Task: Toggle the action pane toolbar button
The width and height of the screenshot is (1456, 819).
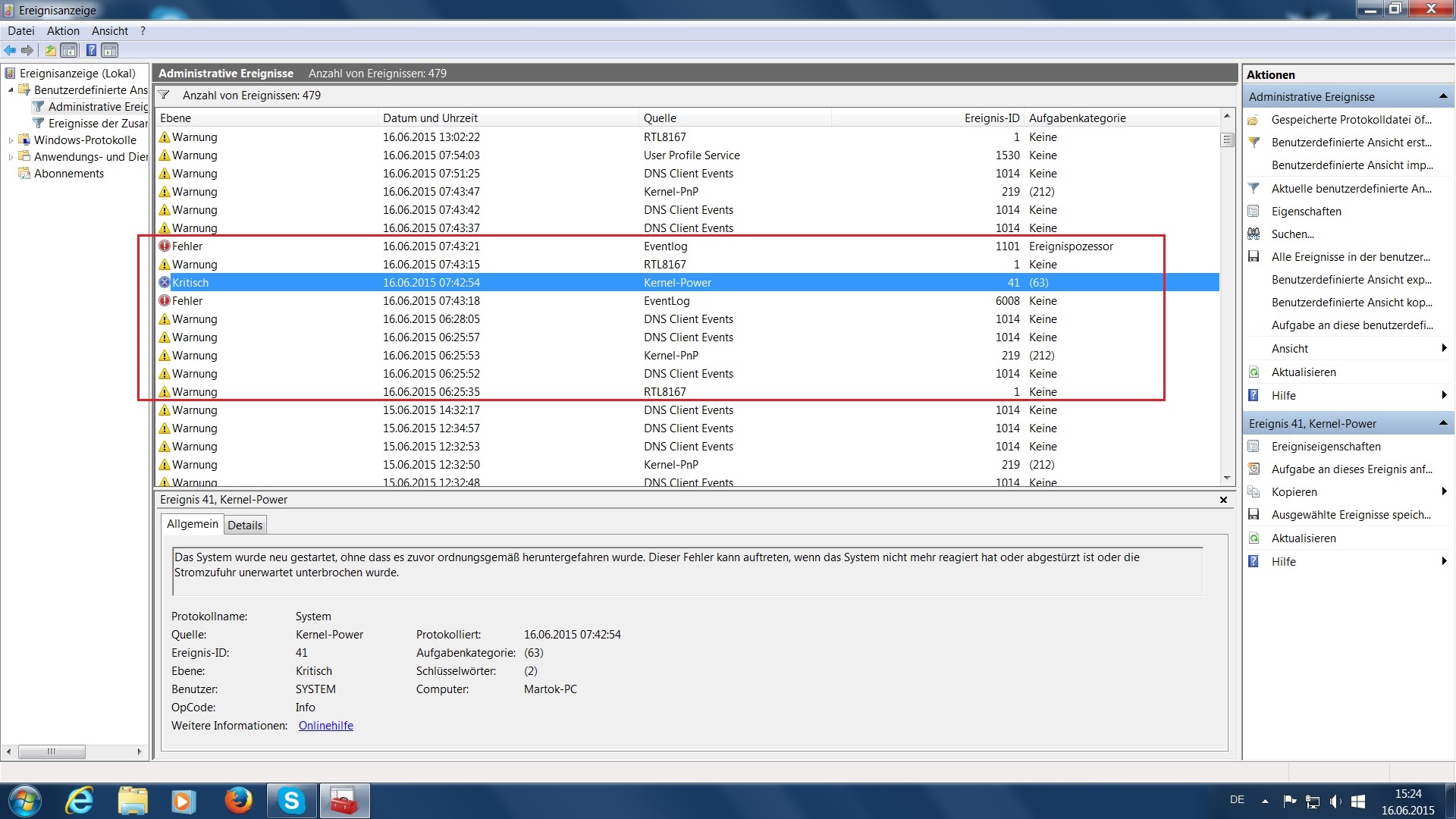Action: coord(110,51)
